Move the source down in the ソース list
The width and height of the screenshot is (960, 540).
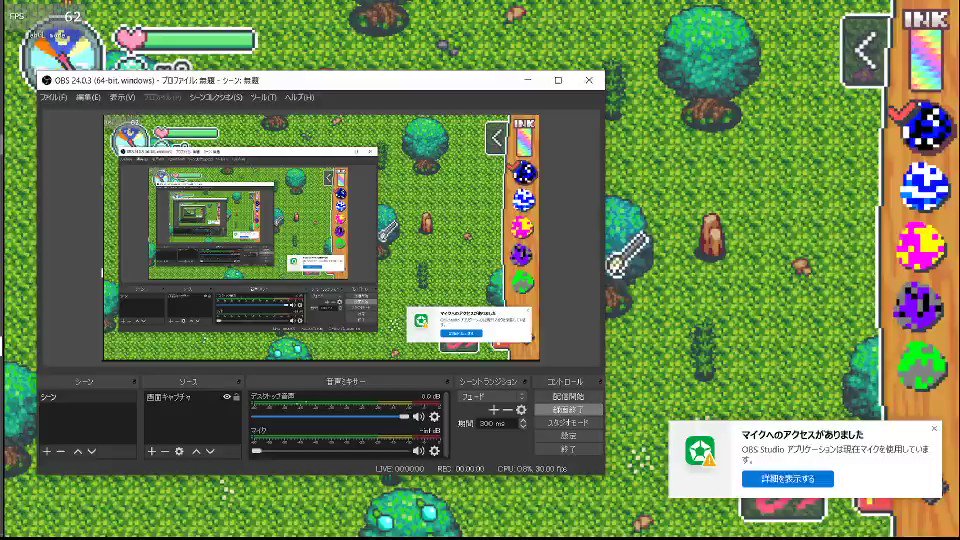(210, 451)
